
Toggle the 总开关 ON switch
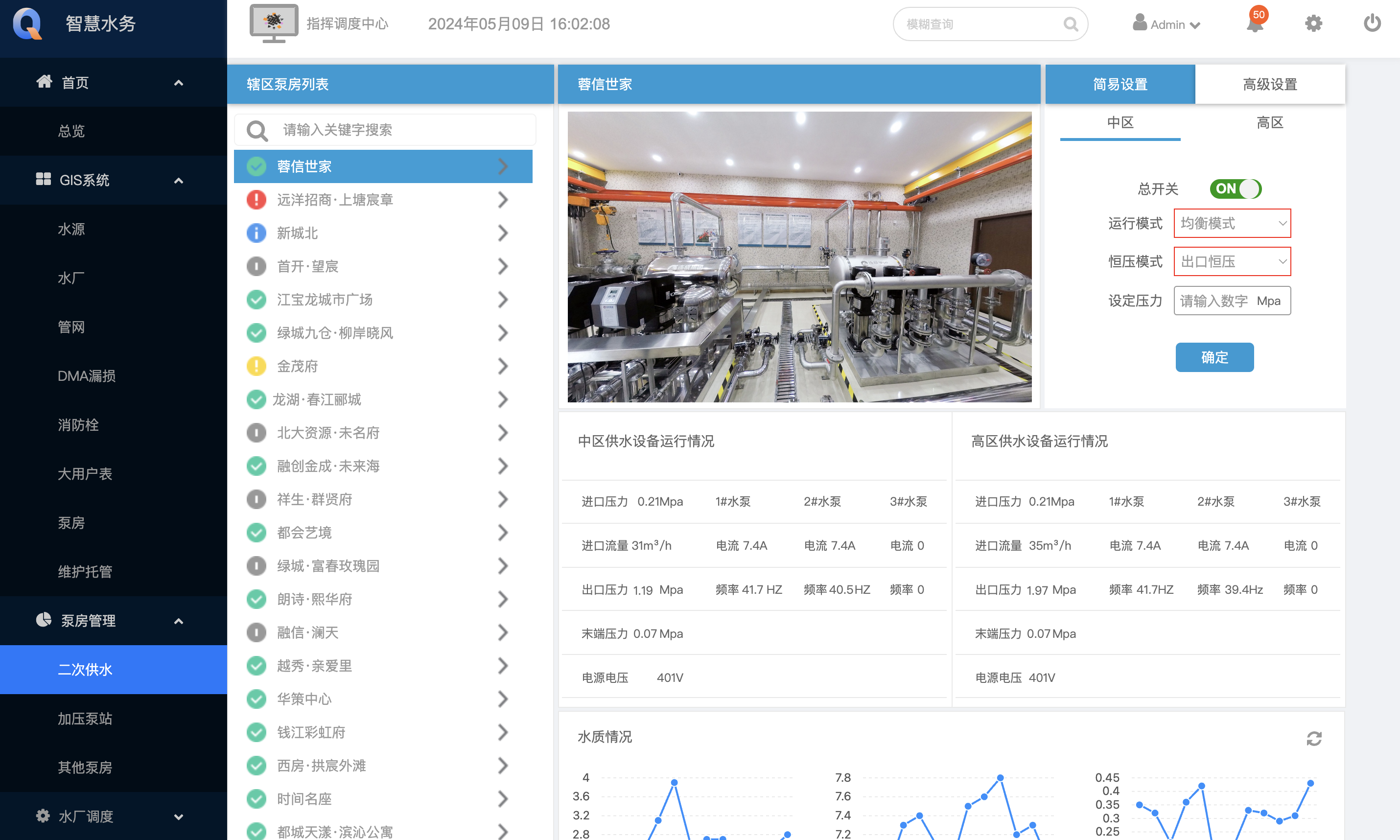1236,188
